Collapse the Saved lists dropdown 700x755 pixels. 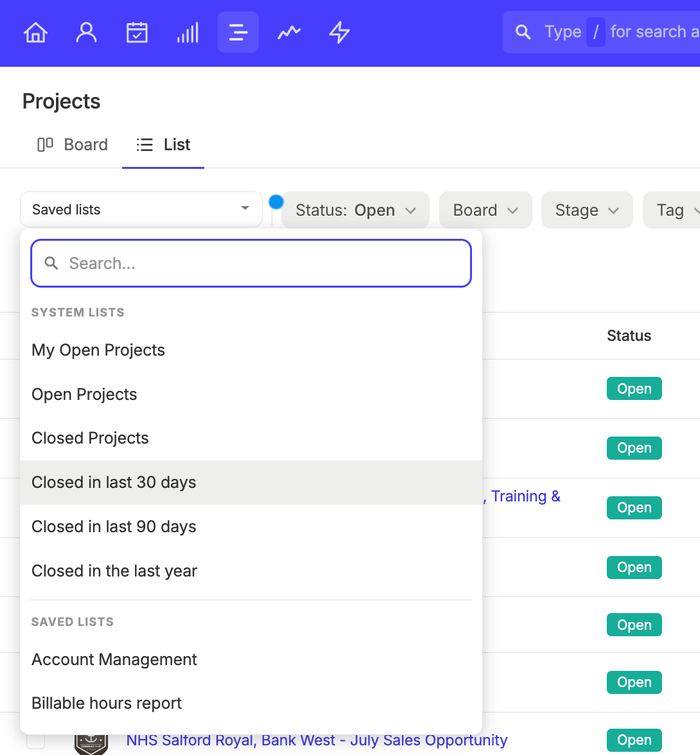pos(141,209)
